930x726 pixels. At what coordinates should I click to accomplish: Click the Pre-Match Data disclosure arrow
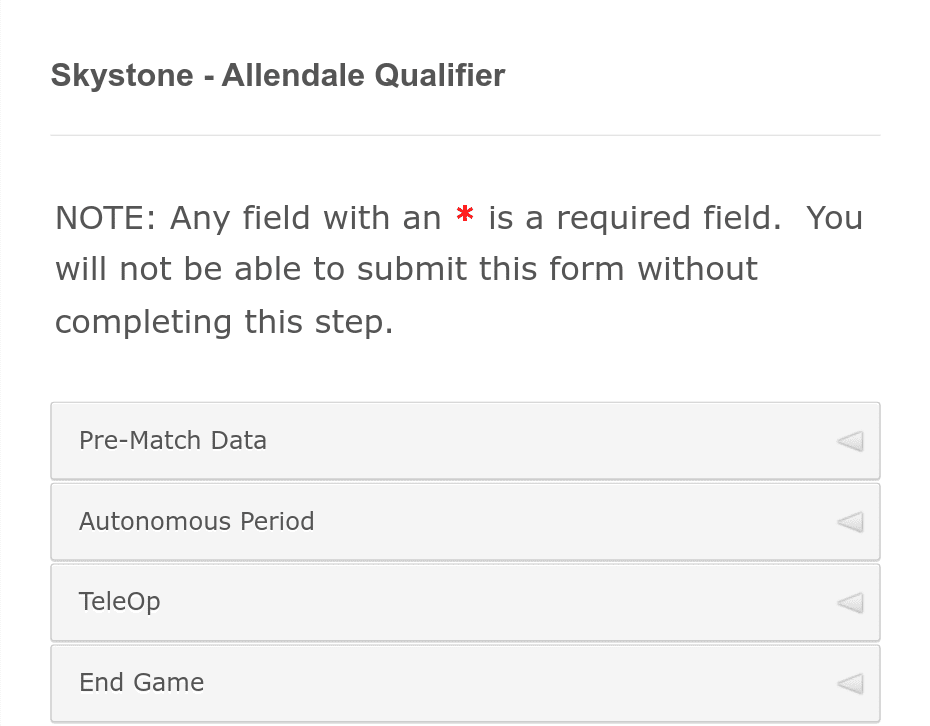tap(849, 440)
